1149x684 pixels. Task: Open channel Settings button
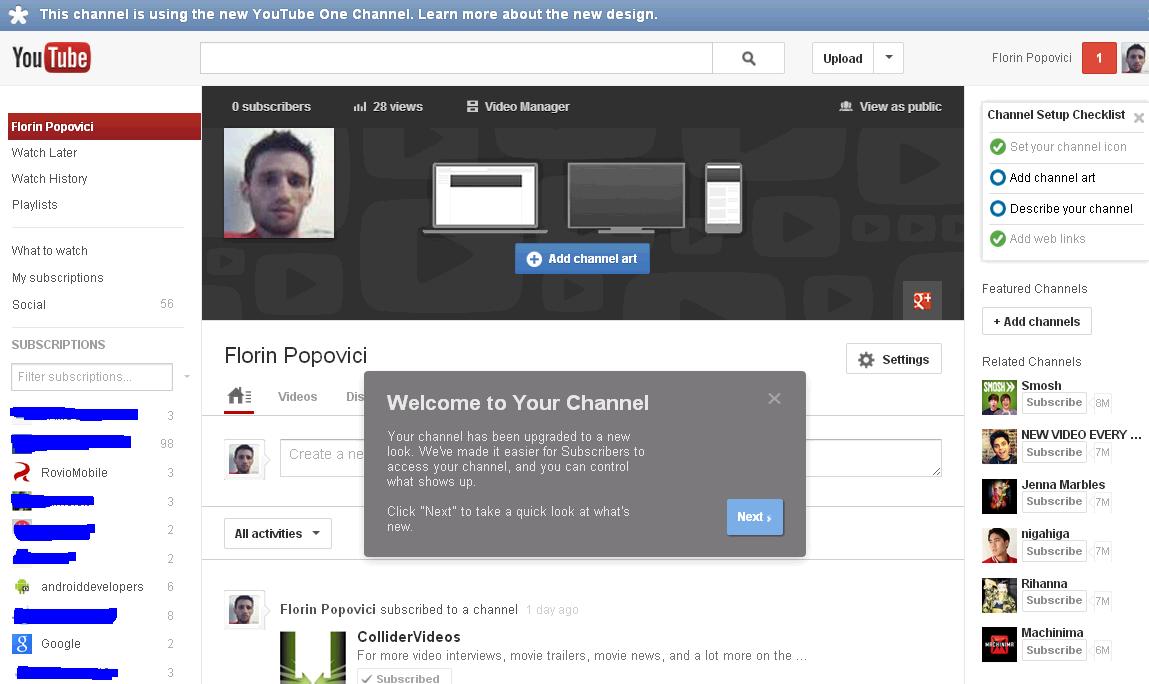[893, 359]
